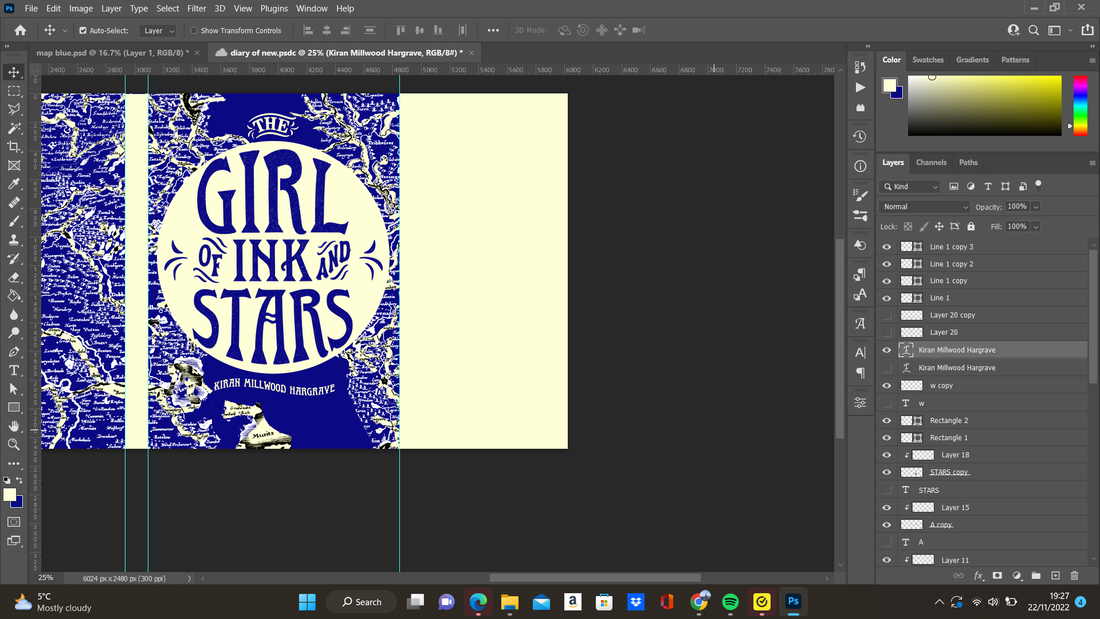Hide the w copy layer
Viewport: 1100px width, 619px height.
click(x=887, y=386)
